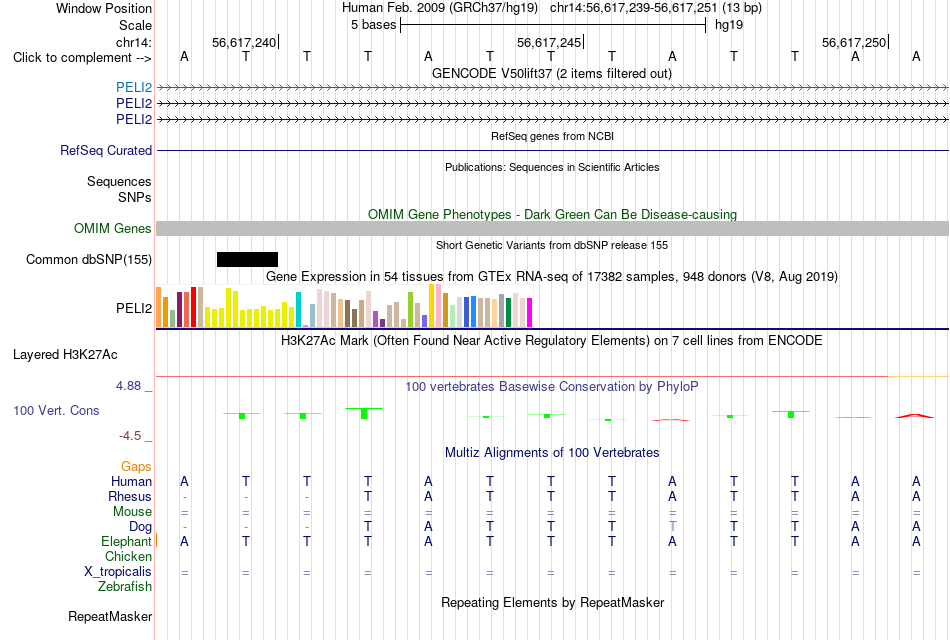Click 'Repeating Elements by RepeatMasker' title
The image size is (950, 640).
coord(552,603)
